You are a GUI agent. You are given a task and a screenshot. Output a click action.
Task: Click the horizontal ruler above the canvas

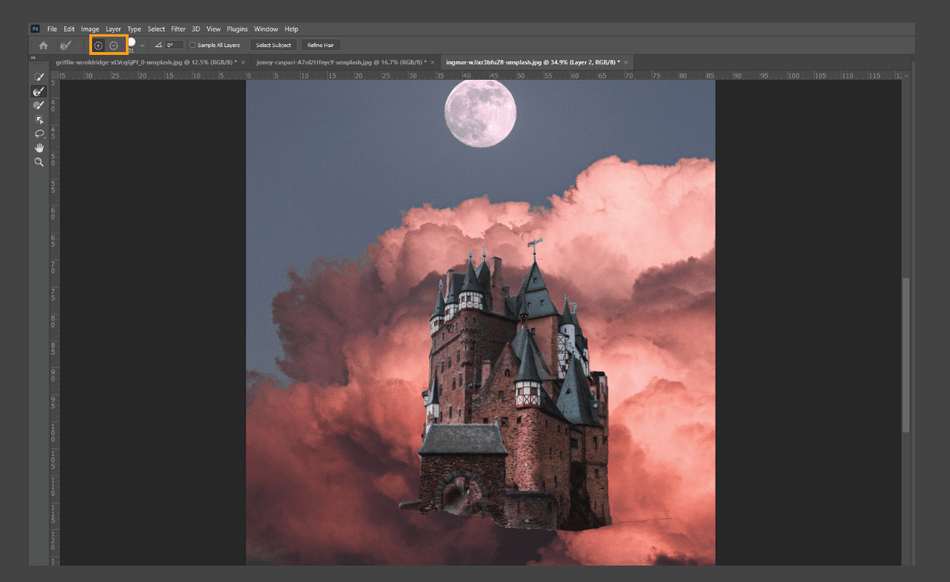[479, 76]
